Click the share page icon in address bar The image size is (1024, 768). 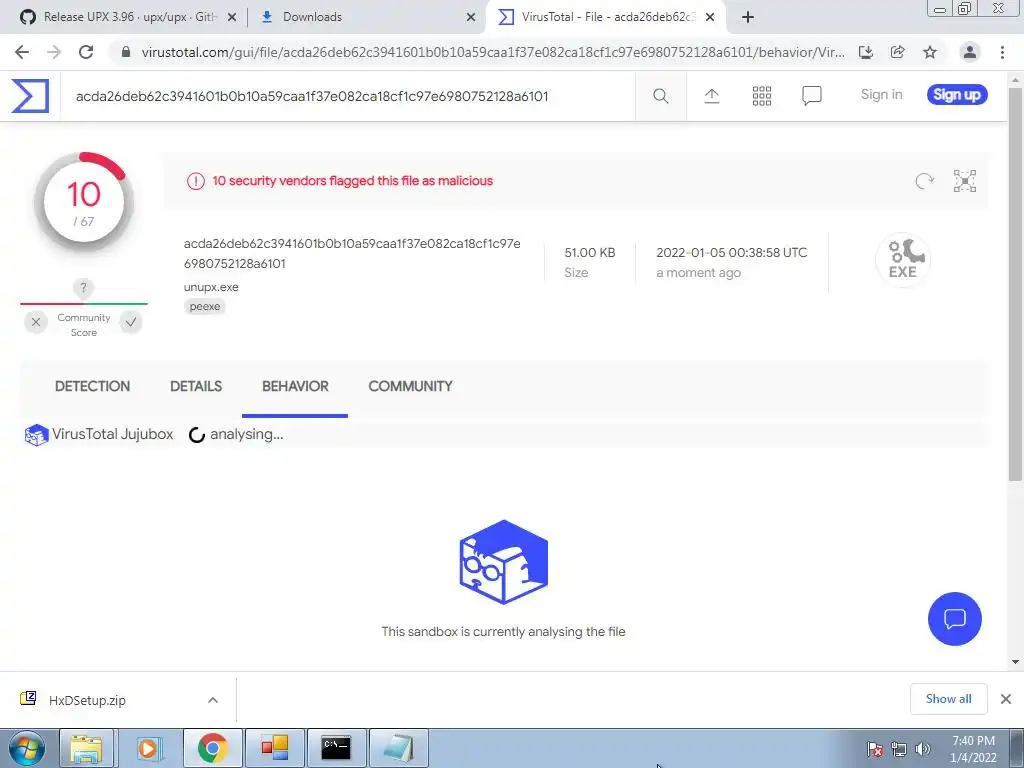(x=897, y=52)
